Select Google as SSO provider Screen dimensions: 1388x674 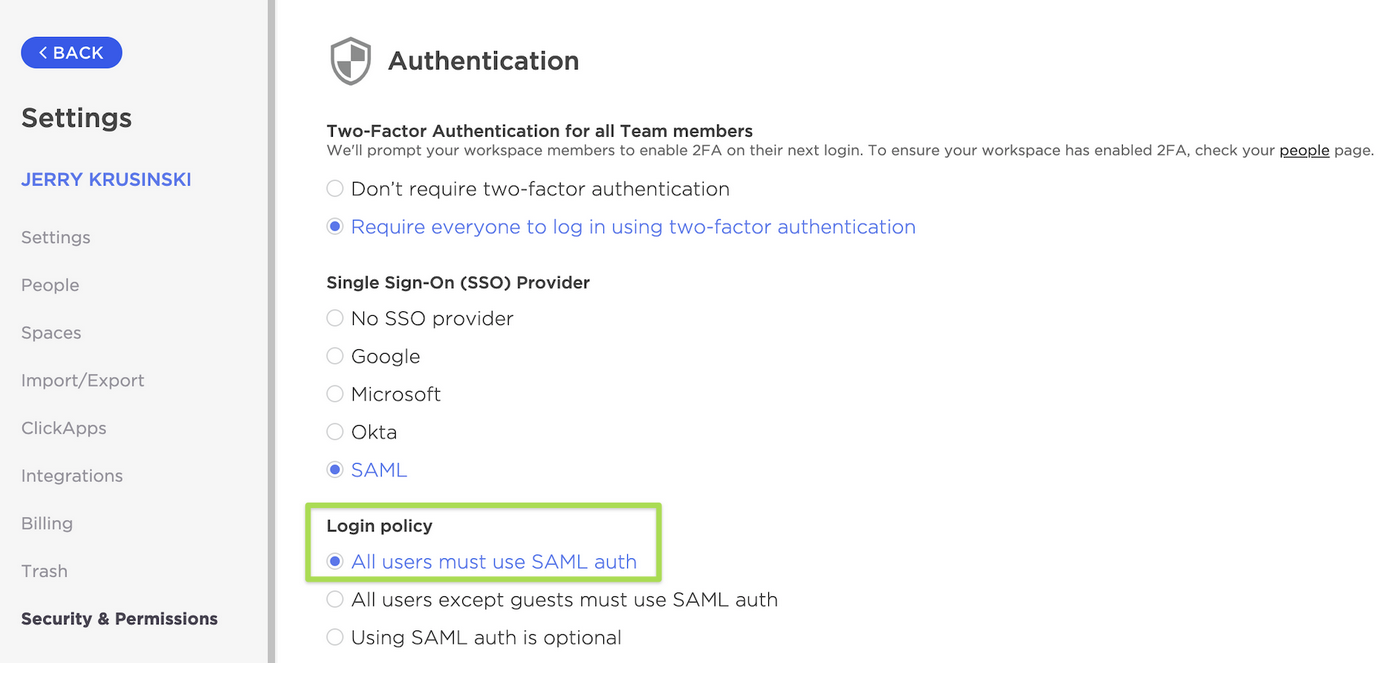pyautogui.click(x=335, y=357)
